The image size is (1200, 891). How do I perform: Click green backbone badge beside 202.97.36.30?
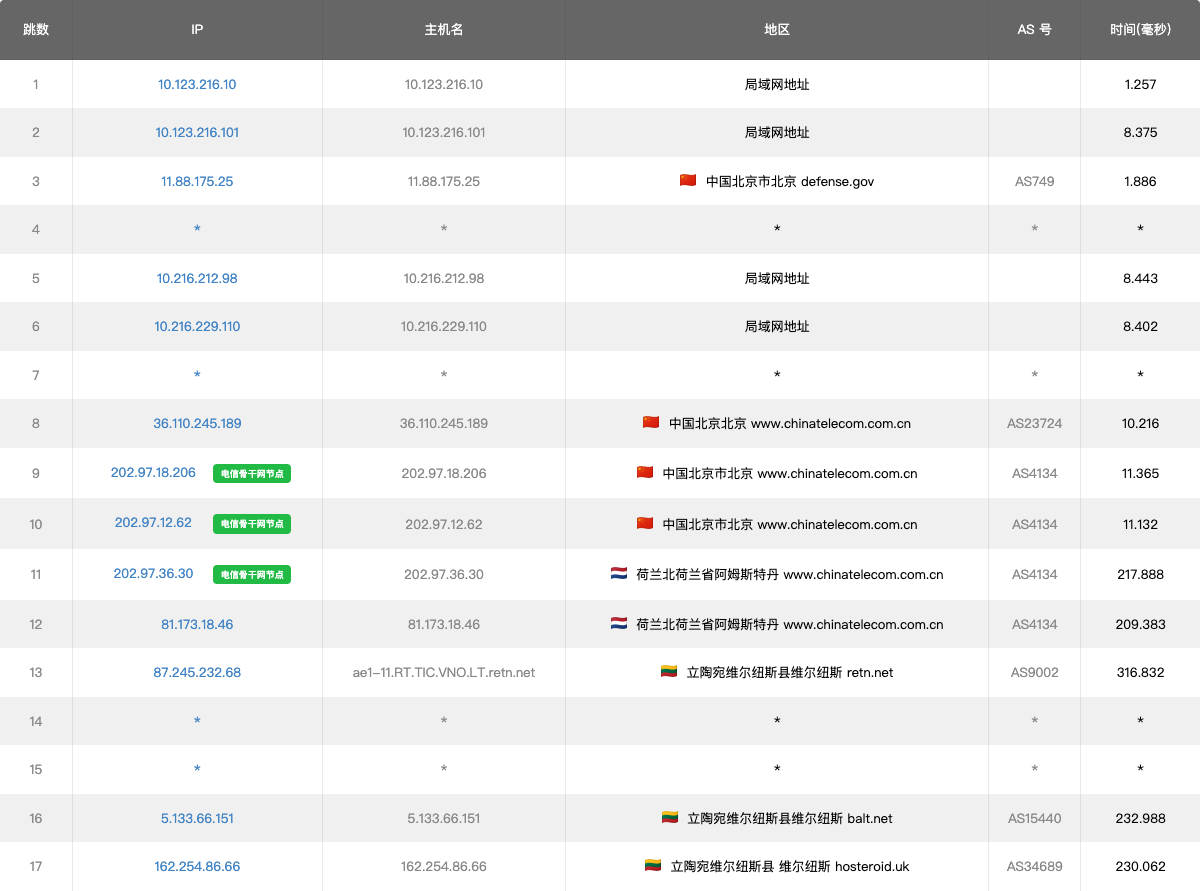(x=252, y=575)
